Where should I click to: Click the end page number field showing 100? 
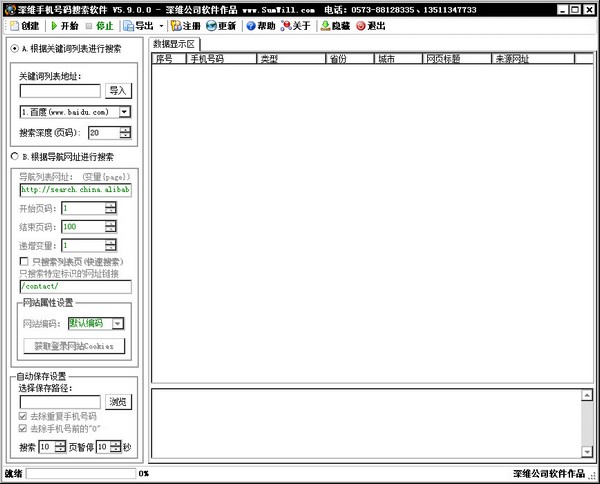coord(83,227)
